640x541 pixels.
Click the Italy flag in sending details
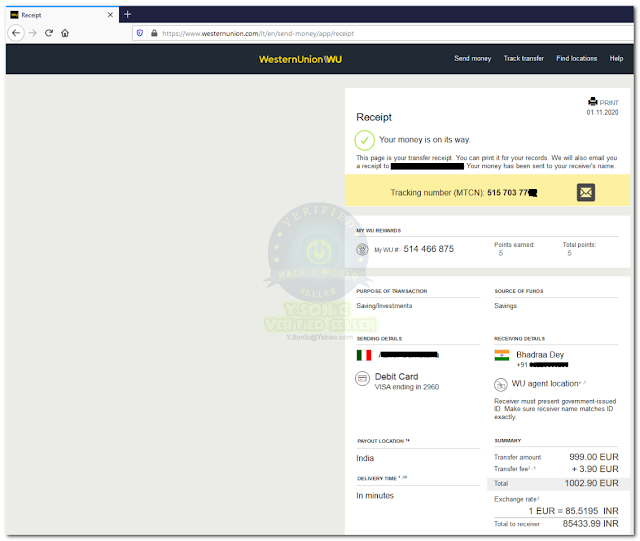pyautogui.click(x=364, y=355)
